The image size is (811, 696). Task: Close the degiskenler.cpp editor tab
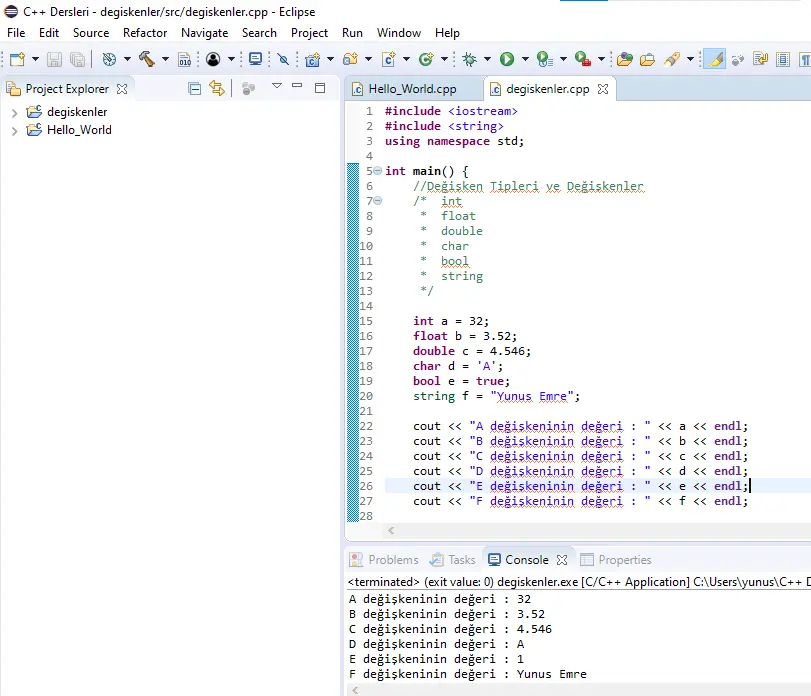[x=603, y=89]
